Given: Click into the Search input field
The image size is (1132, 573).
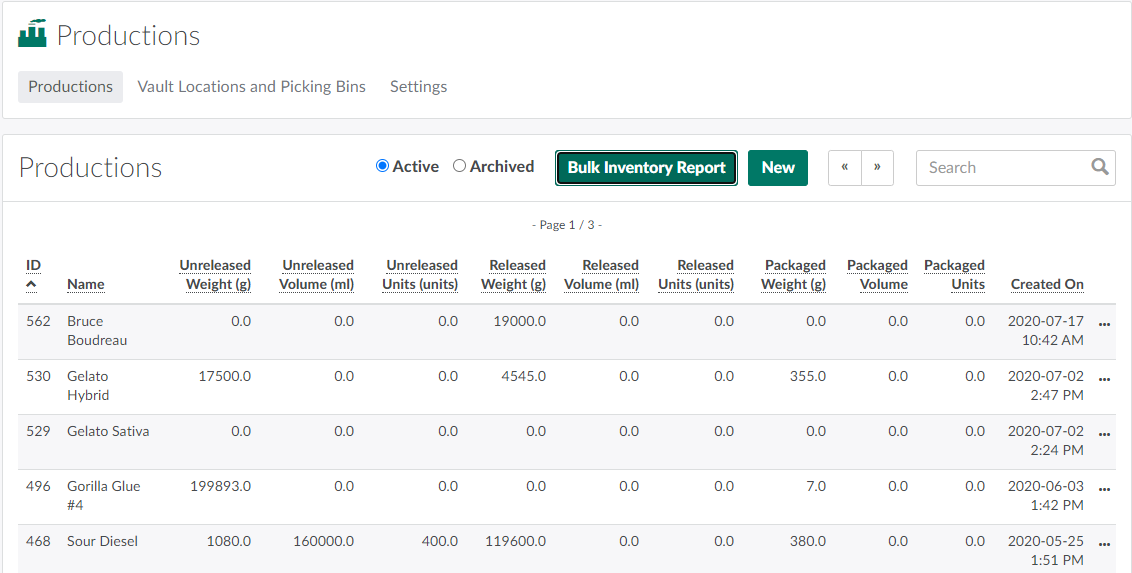Looking at the screenshot, I should [1000, 168].
